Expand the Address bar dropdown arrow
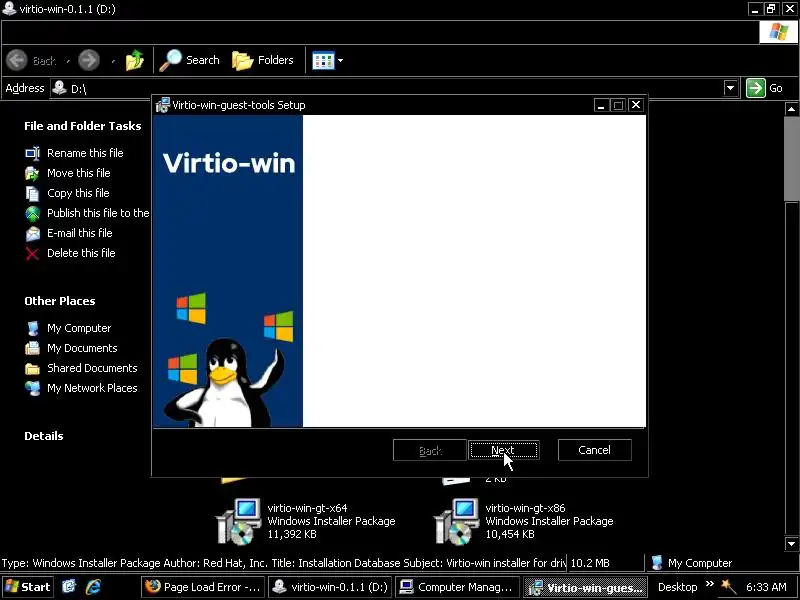This screenshot has width=800, height=600. [x=731, y=88]
